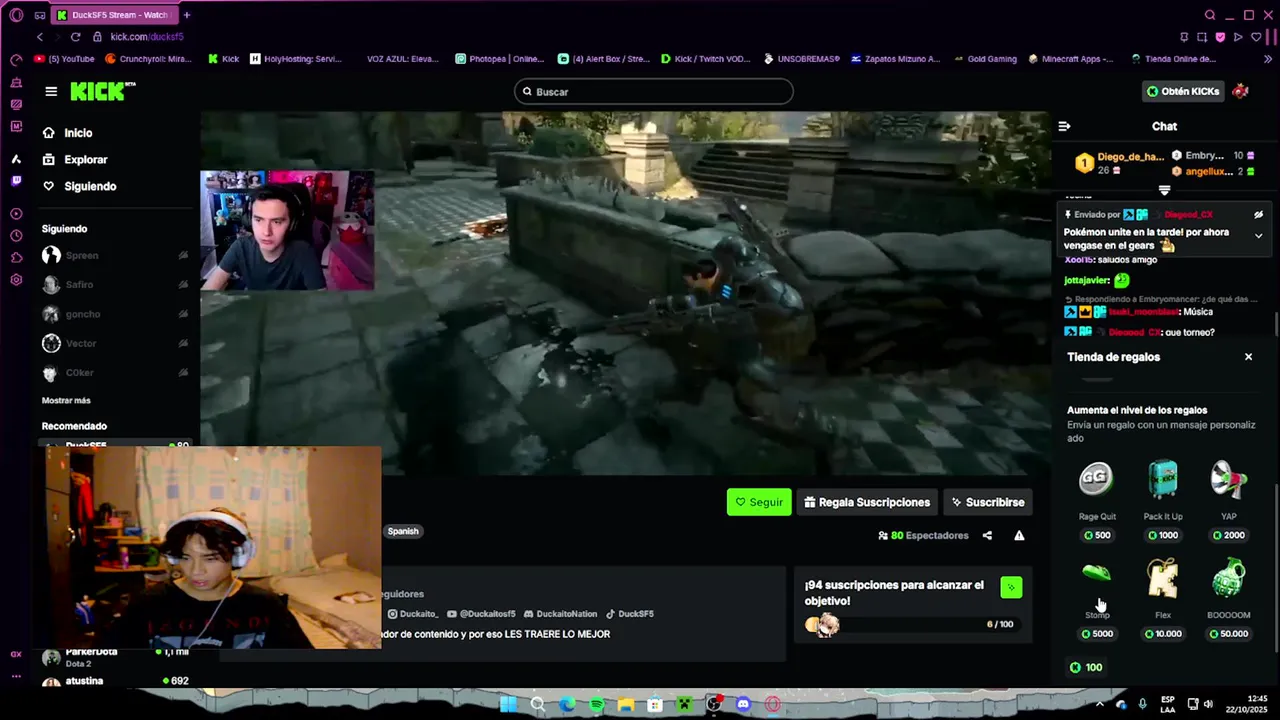This screenshot has width=1280, height=720.
Task: Open a new browser tab
Action: [x=186, y=15]
